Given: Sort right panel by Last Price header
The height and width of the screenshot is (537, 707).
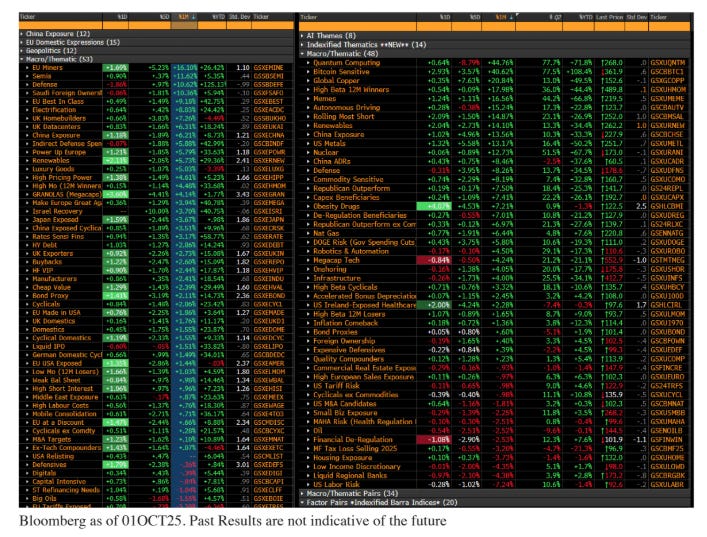Looking at the screenshot, I should (609, 17).
